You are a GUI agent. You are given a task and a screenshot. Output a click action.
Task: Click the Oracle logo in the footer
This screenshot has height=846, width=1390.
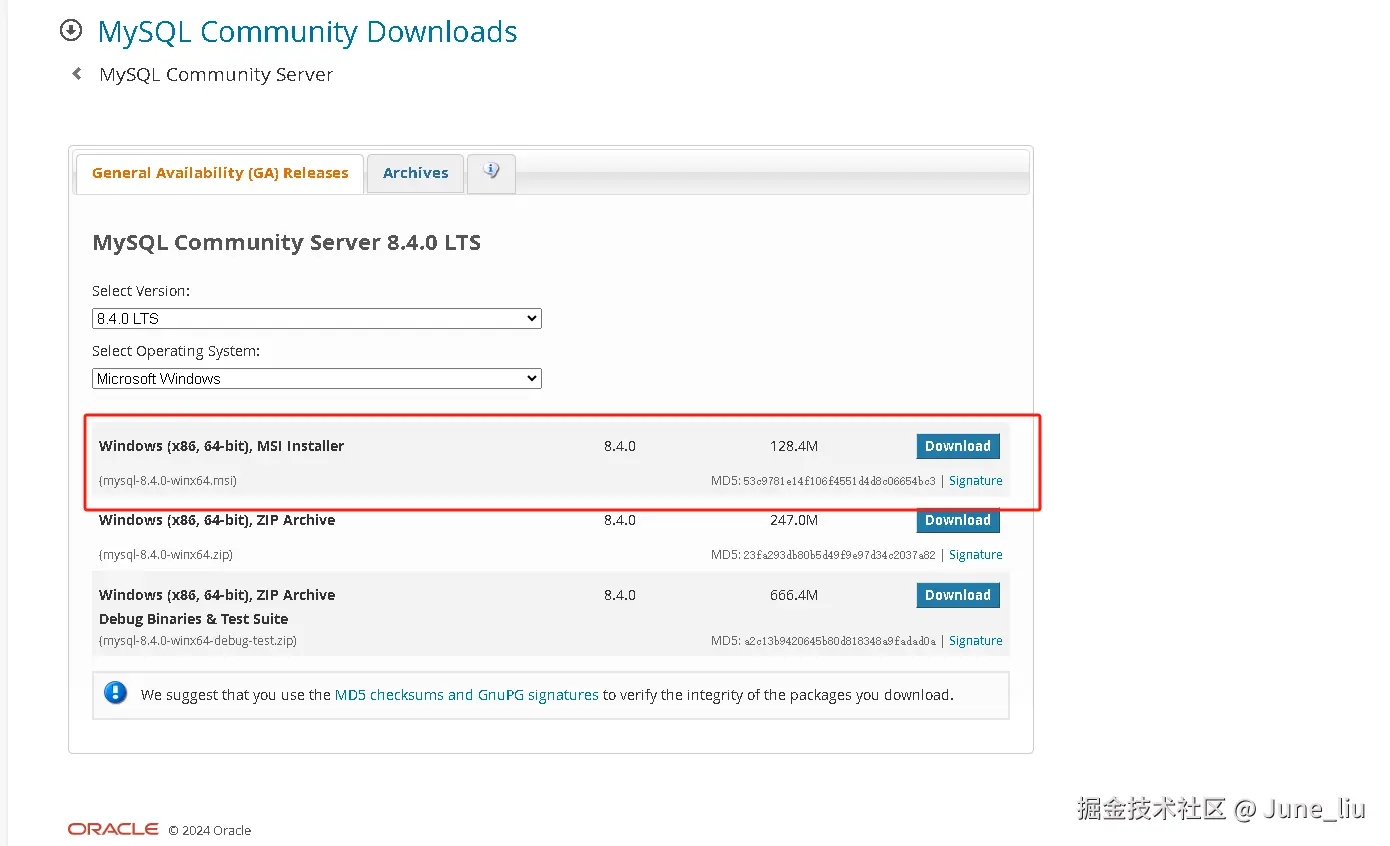(x=113, y=829)
